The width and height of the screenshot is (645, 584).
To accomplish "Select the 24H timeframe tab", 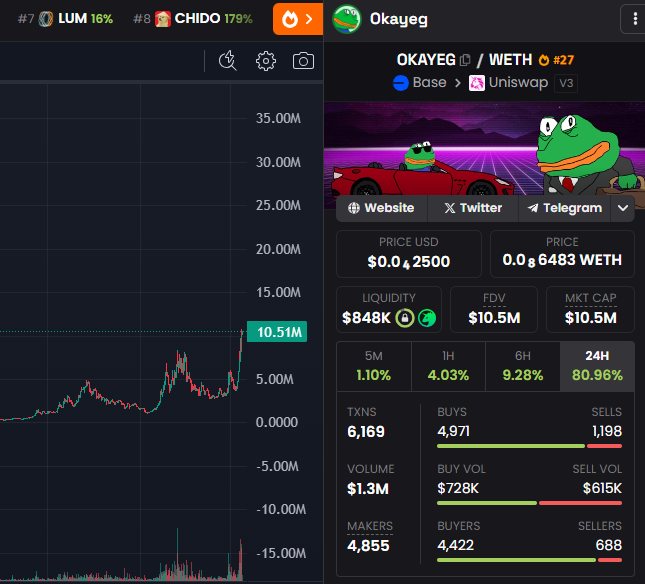I will [597, 366].
